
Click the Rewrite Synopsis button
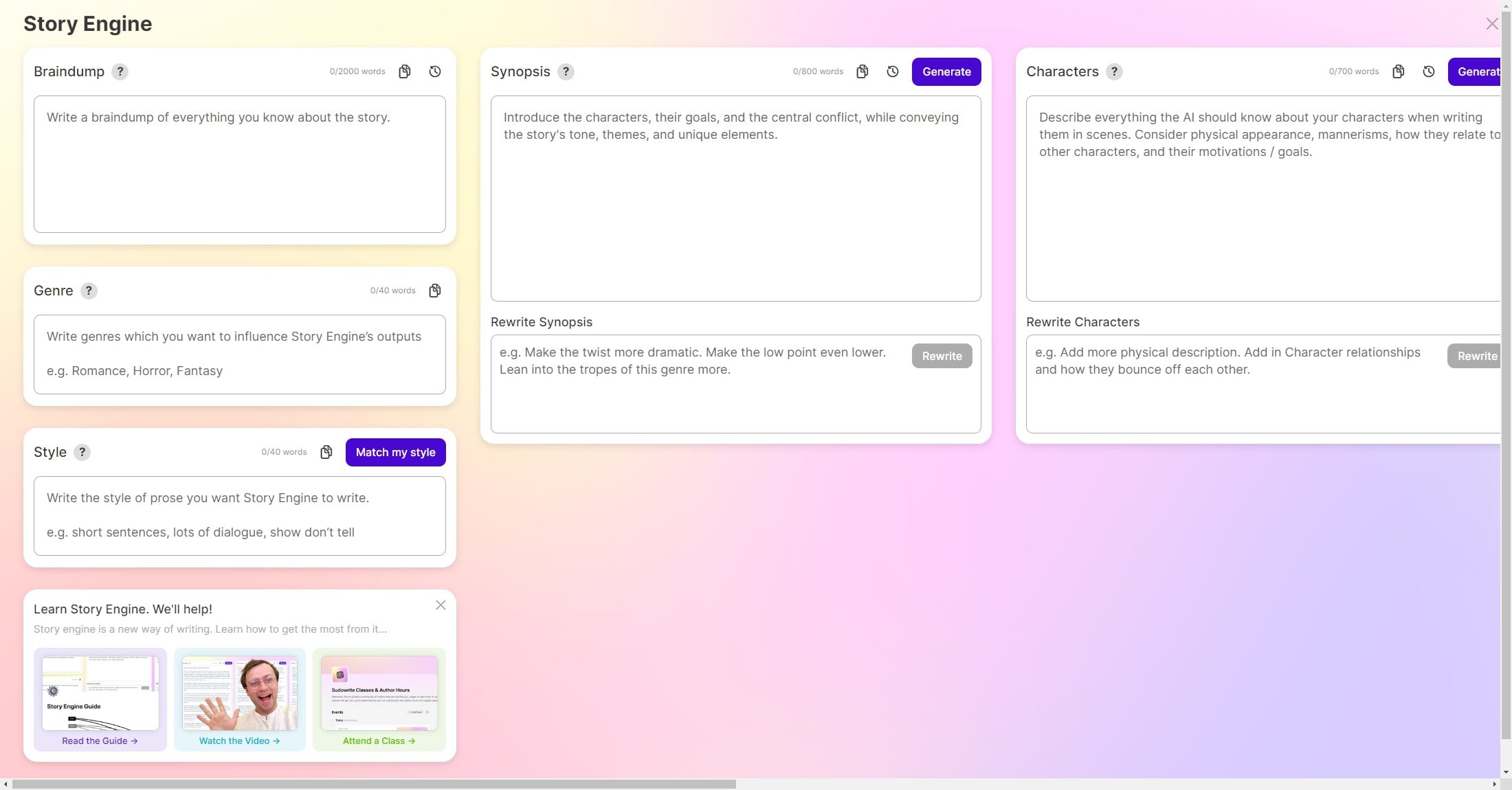(x=941, y=356)
